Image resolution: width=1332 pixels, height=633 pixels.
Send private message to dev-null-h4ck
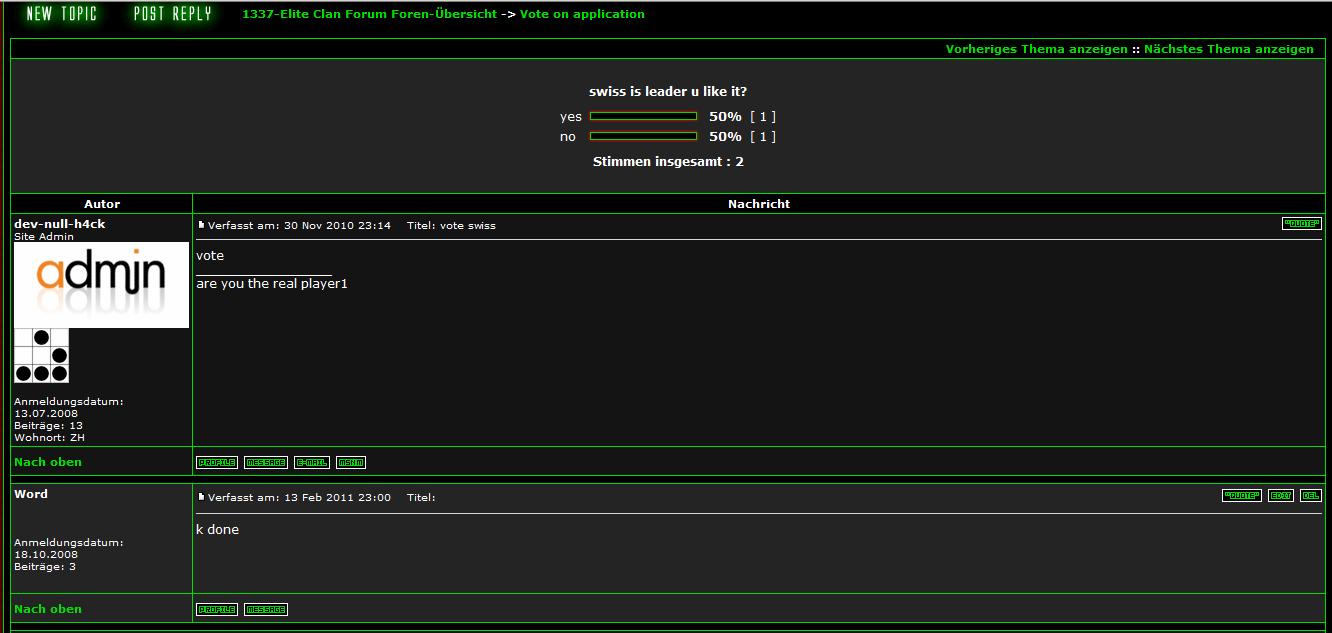pos(265,463)
